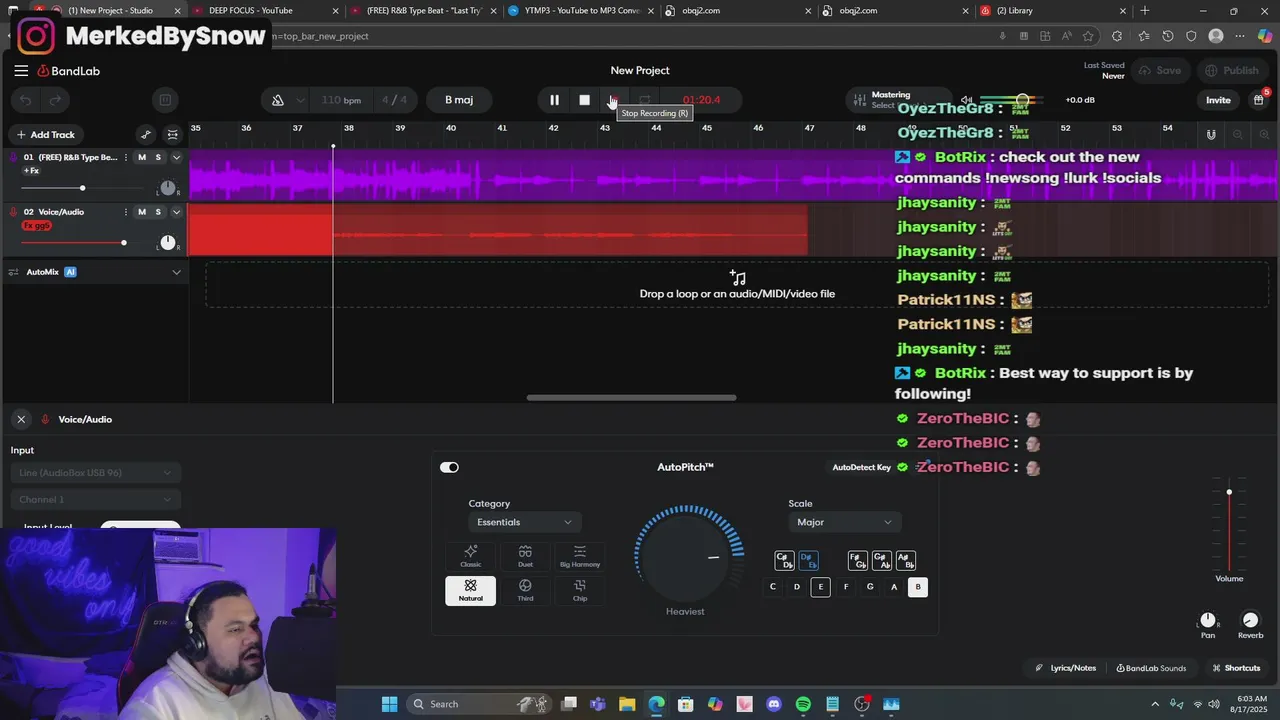Arm track 02 microphone icon

point(13,212)
